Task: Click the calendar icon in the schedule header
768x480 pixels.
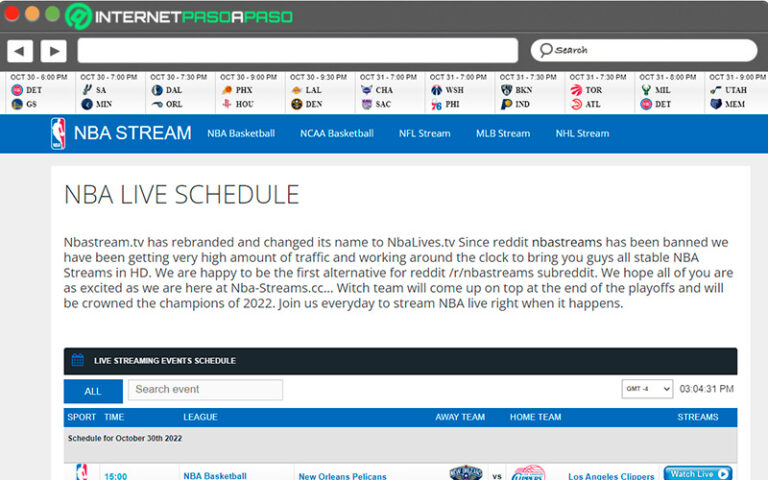Action: tap(77, 360)
